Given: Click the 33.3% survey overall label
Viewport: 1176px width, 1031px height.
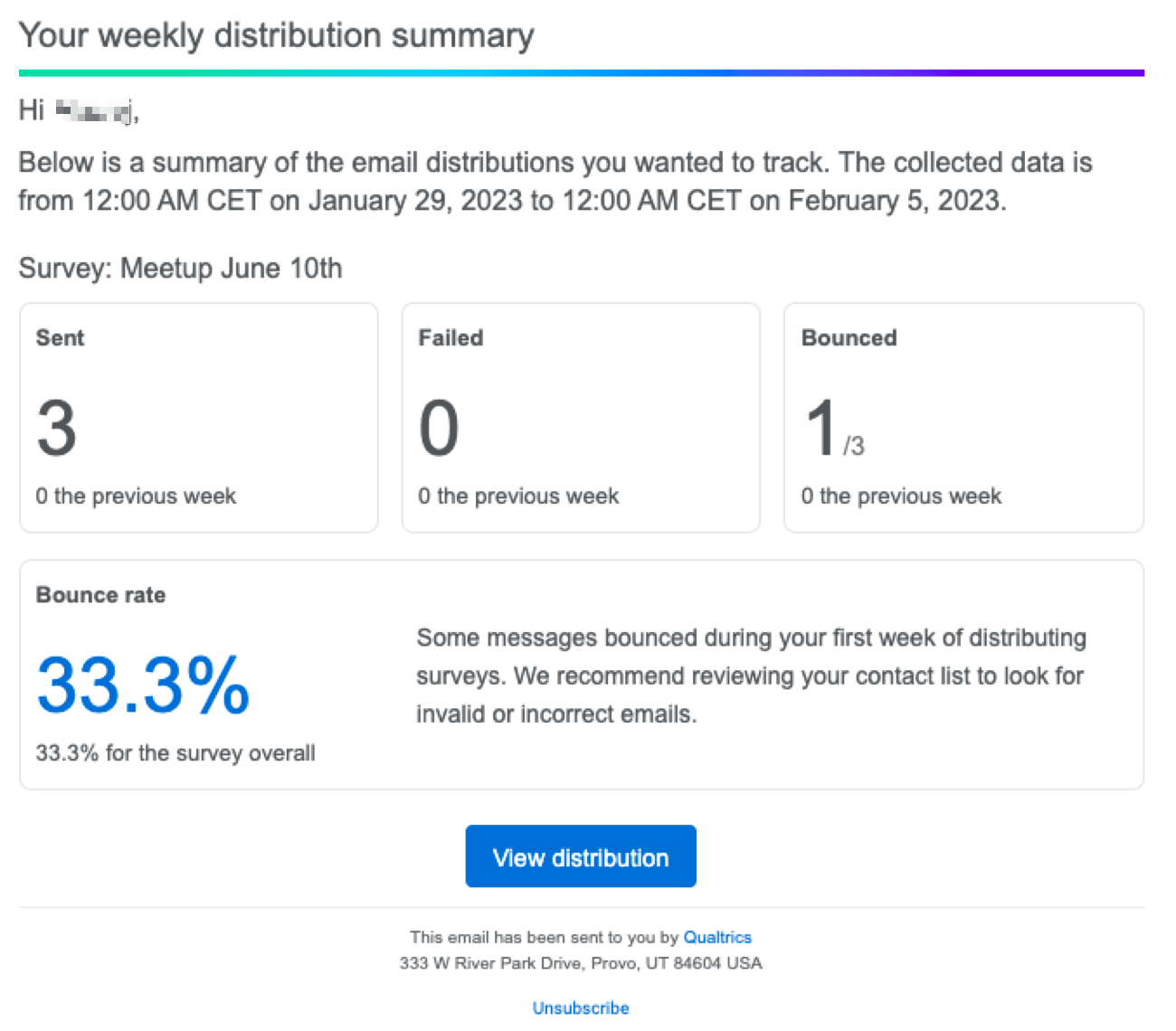Looking at the screenshot, I should pyautogui.click(x=175, y=752).
